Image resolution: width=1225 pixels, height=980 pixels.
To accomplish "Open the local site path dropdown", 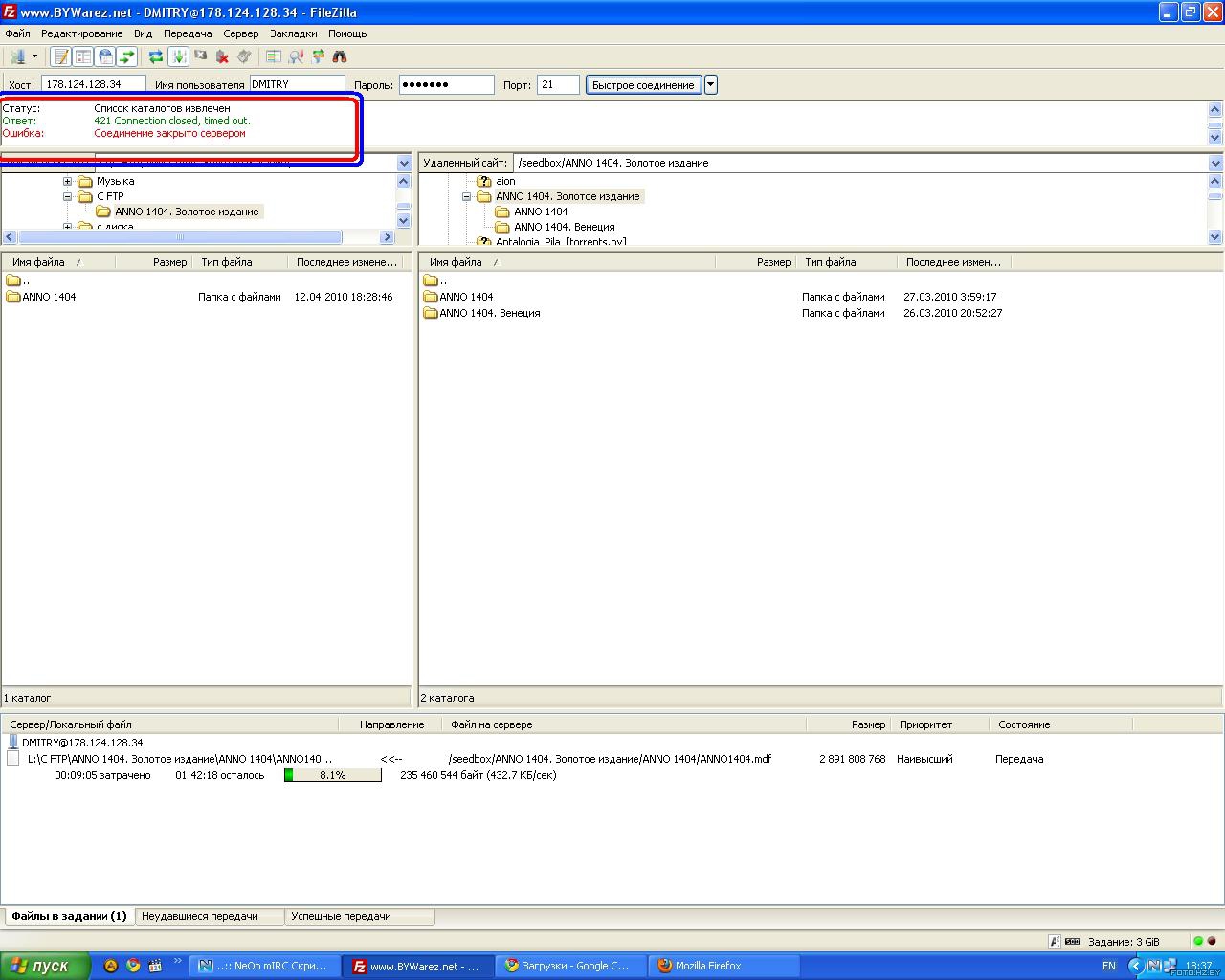I will (404, 163).
